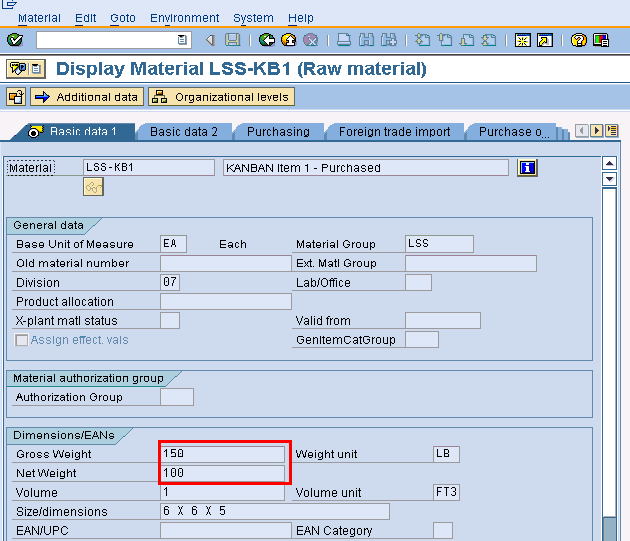Click the Gross Weight field
Image resolution: width=630 pixels, height=541 pixels.
(222, 453)
